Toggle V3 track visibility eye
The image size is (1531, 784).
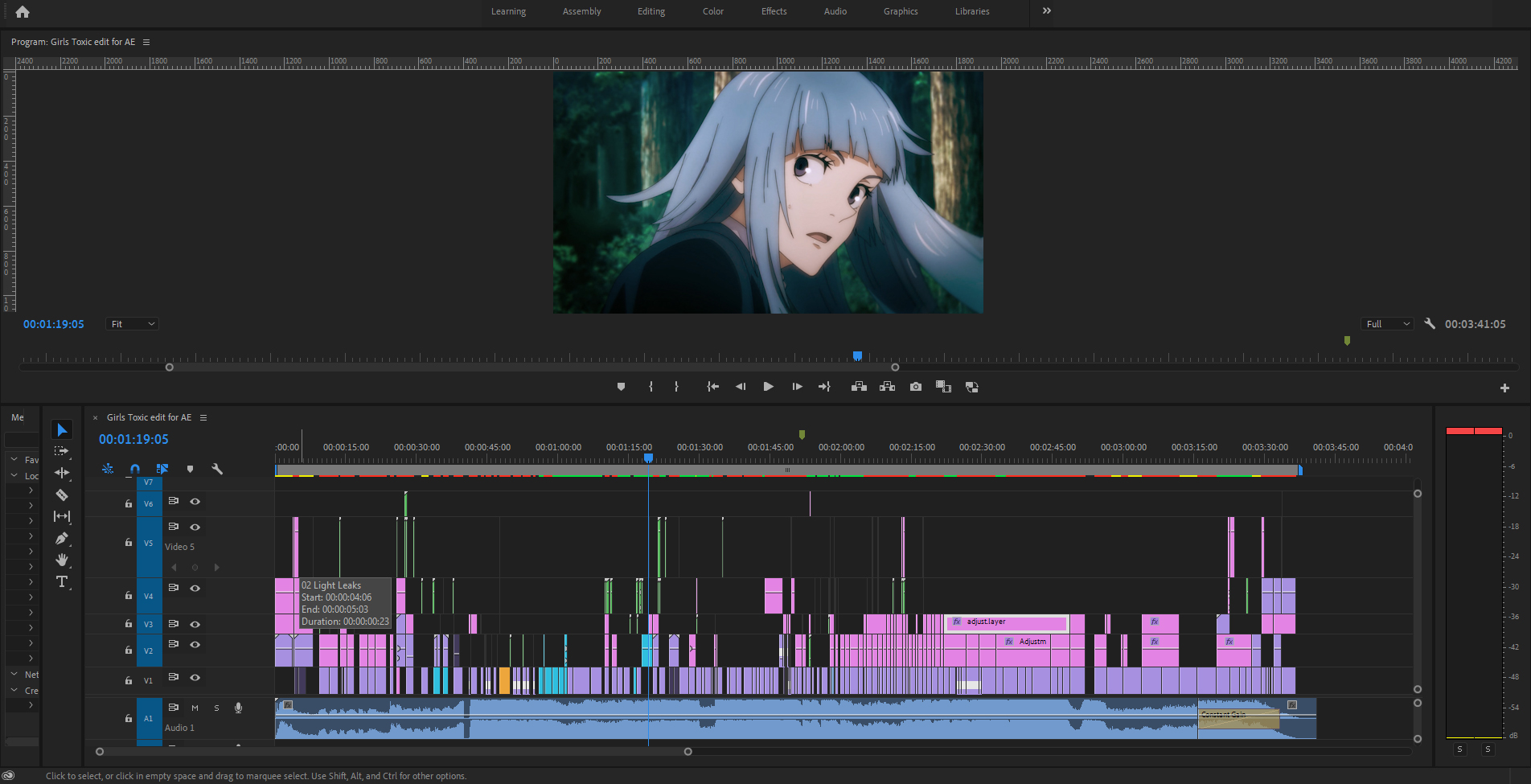coord(195,624)
